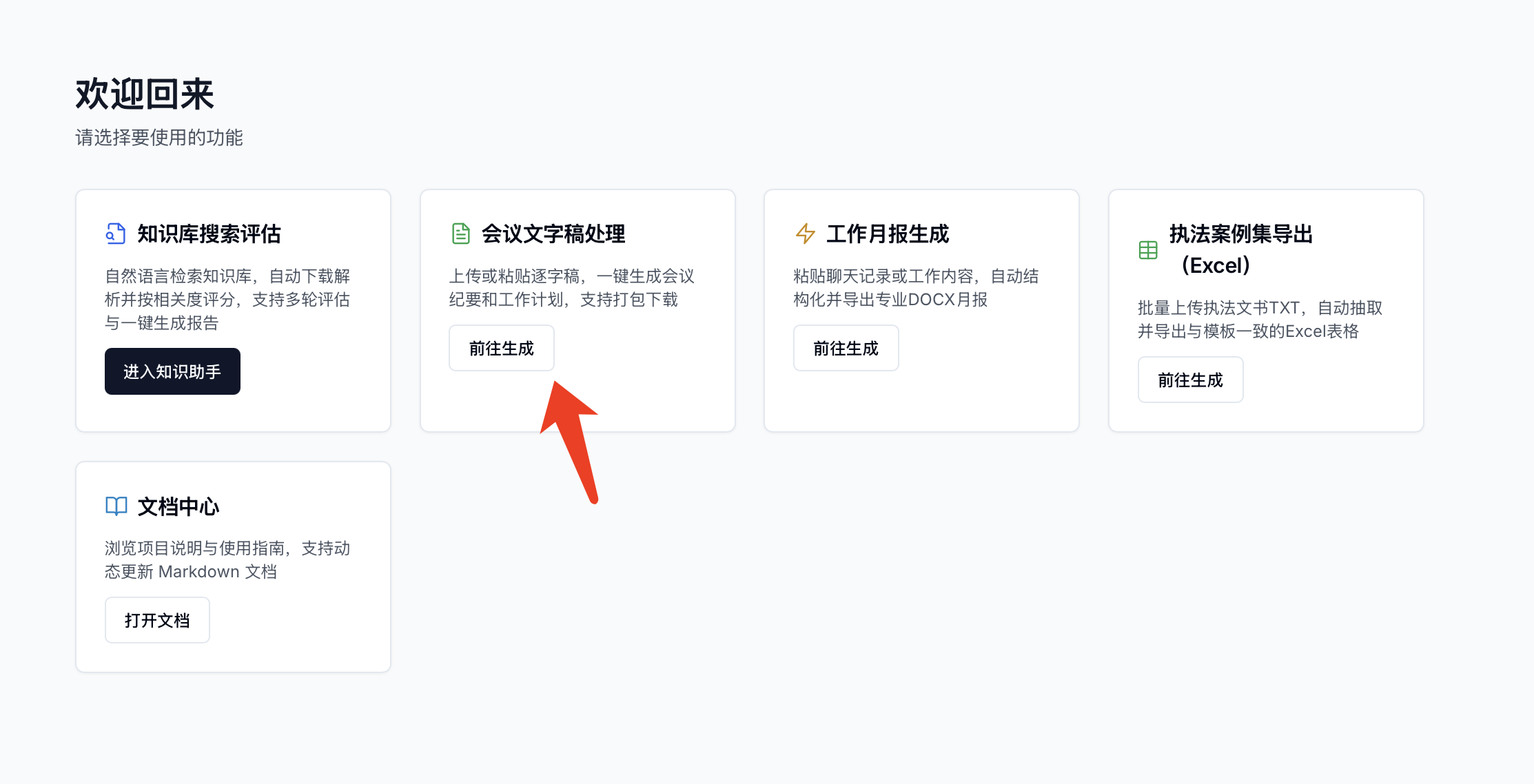Click 前往生成 on the 工作月报生成 card

tap(846, 348)
